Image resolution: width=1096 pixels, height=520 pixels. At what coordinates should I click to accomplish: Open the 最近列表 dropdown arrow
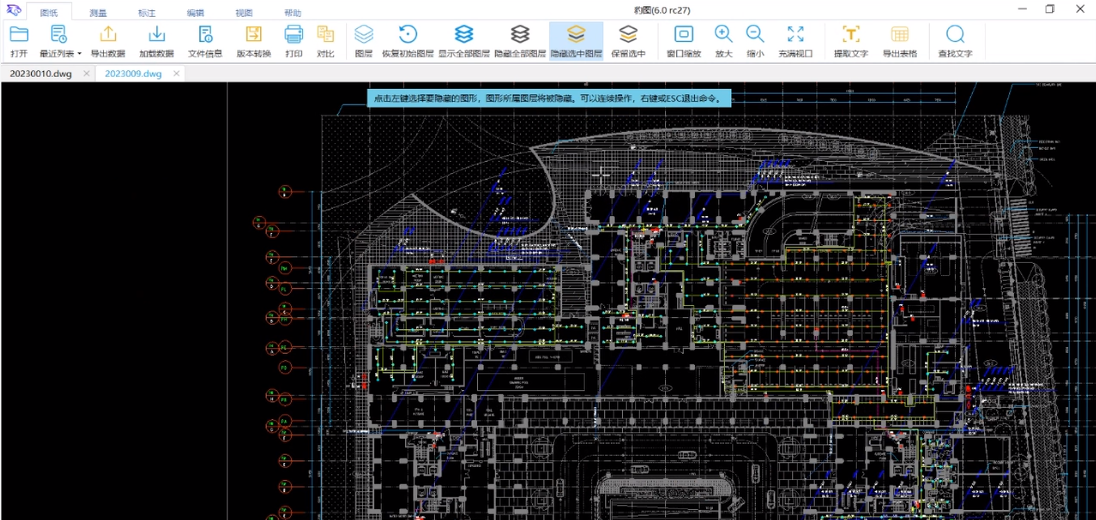79,54
